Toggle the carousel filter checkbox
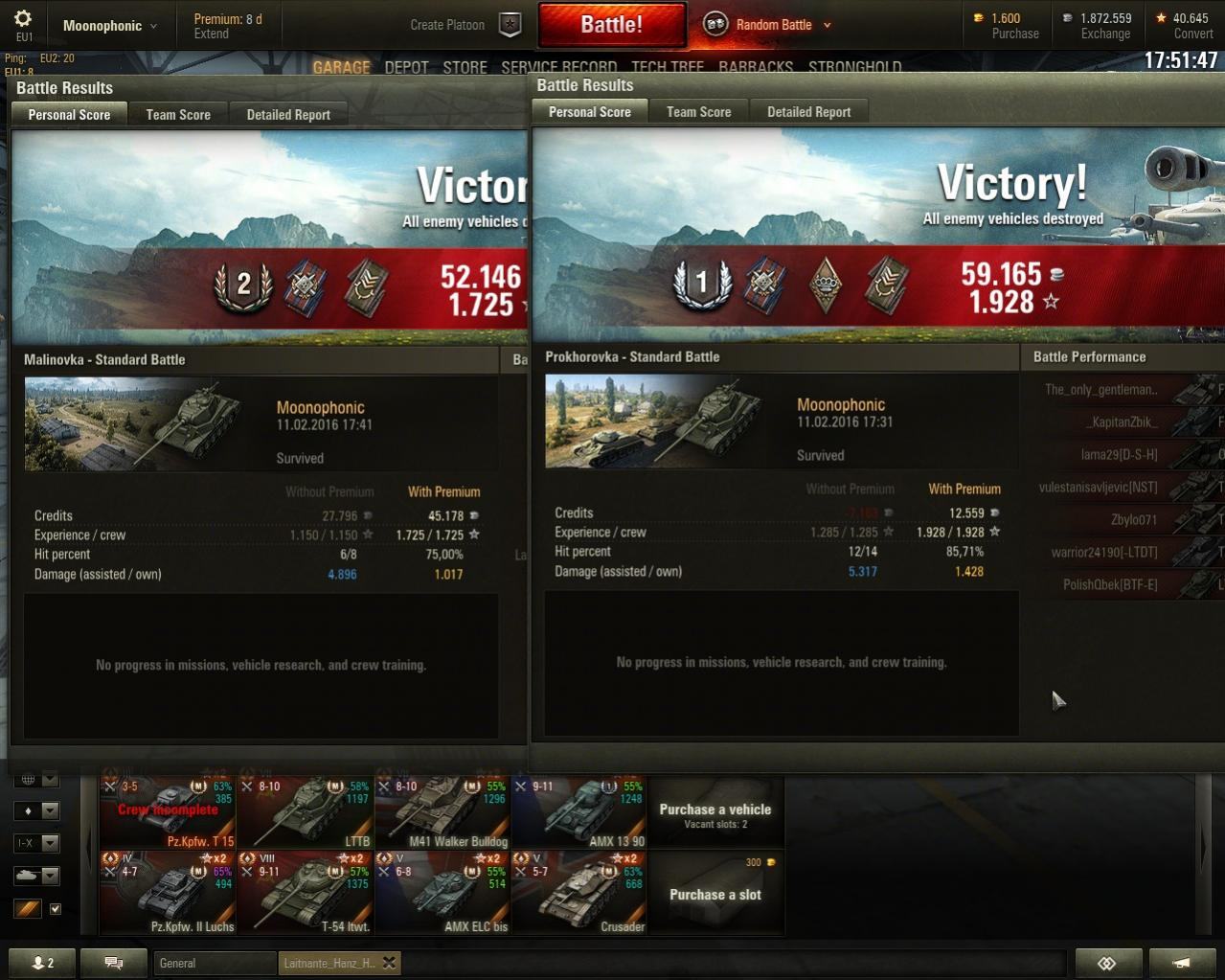Image resolution: width=1225 pixels, height=980 pixels. coord(56,908)
